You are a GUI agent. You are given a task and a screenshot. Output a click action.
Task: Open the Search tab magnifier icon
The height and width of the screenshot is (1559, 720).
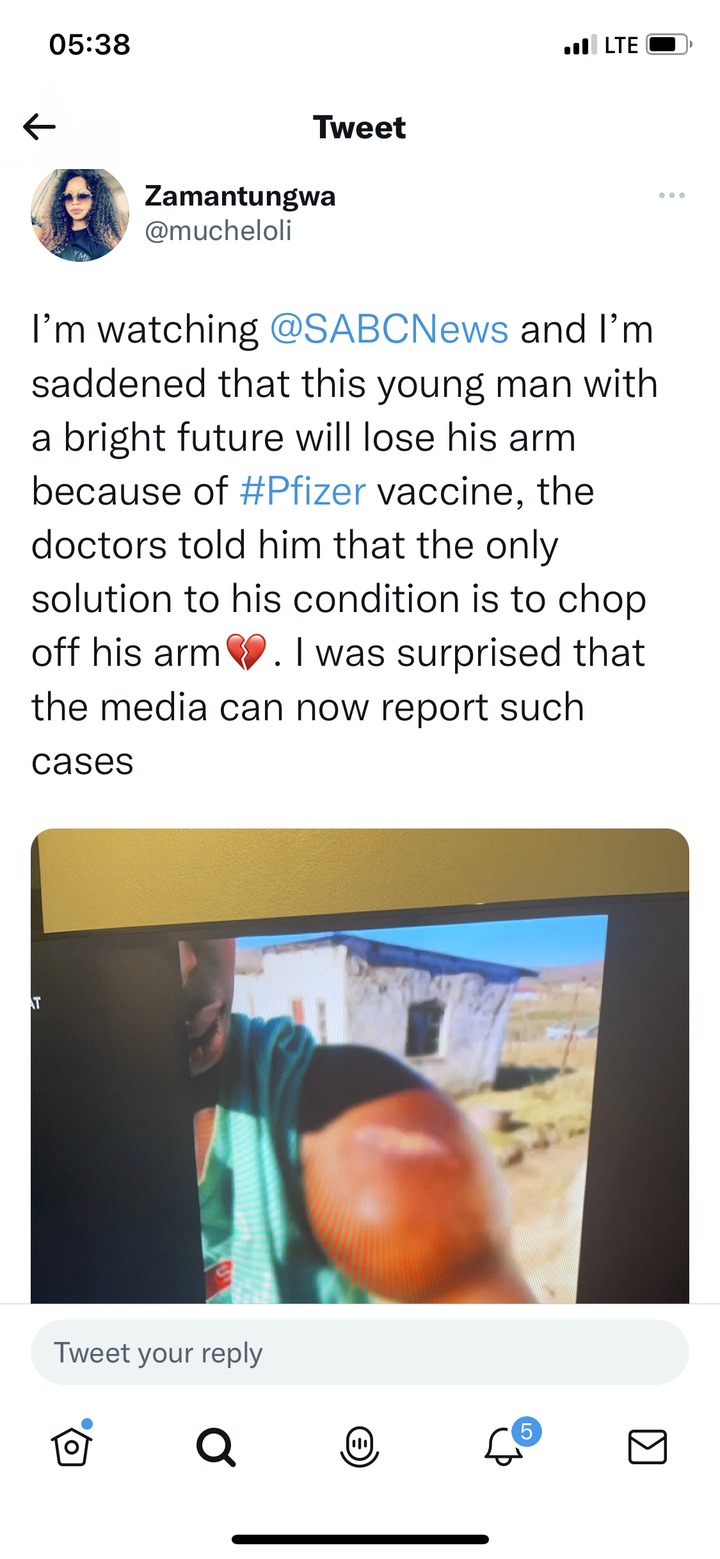tap(215, 1446)
